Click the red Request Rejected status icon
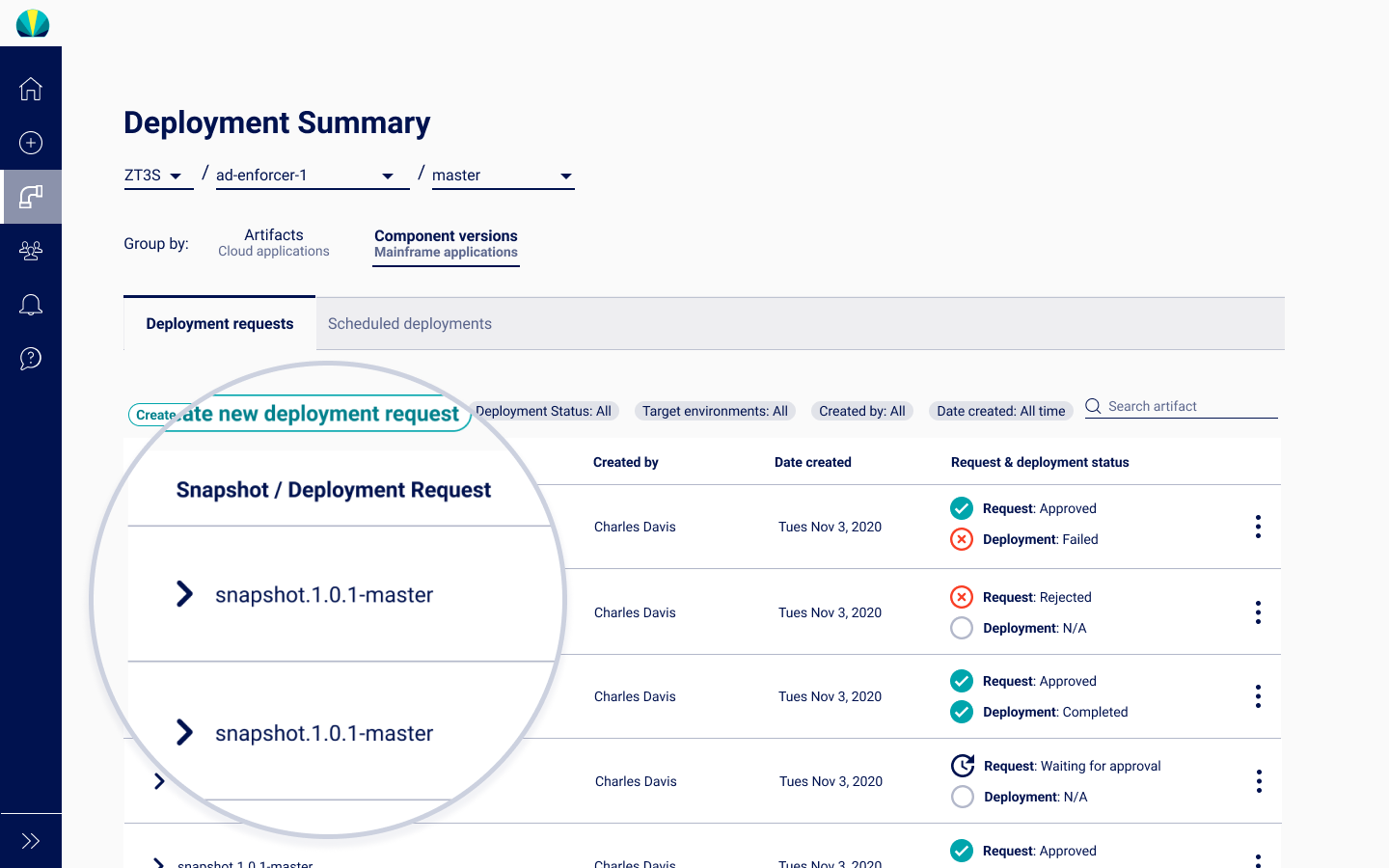This screenshot has height=868, width=1389. [962, 597]
